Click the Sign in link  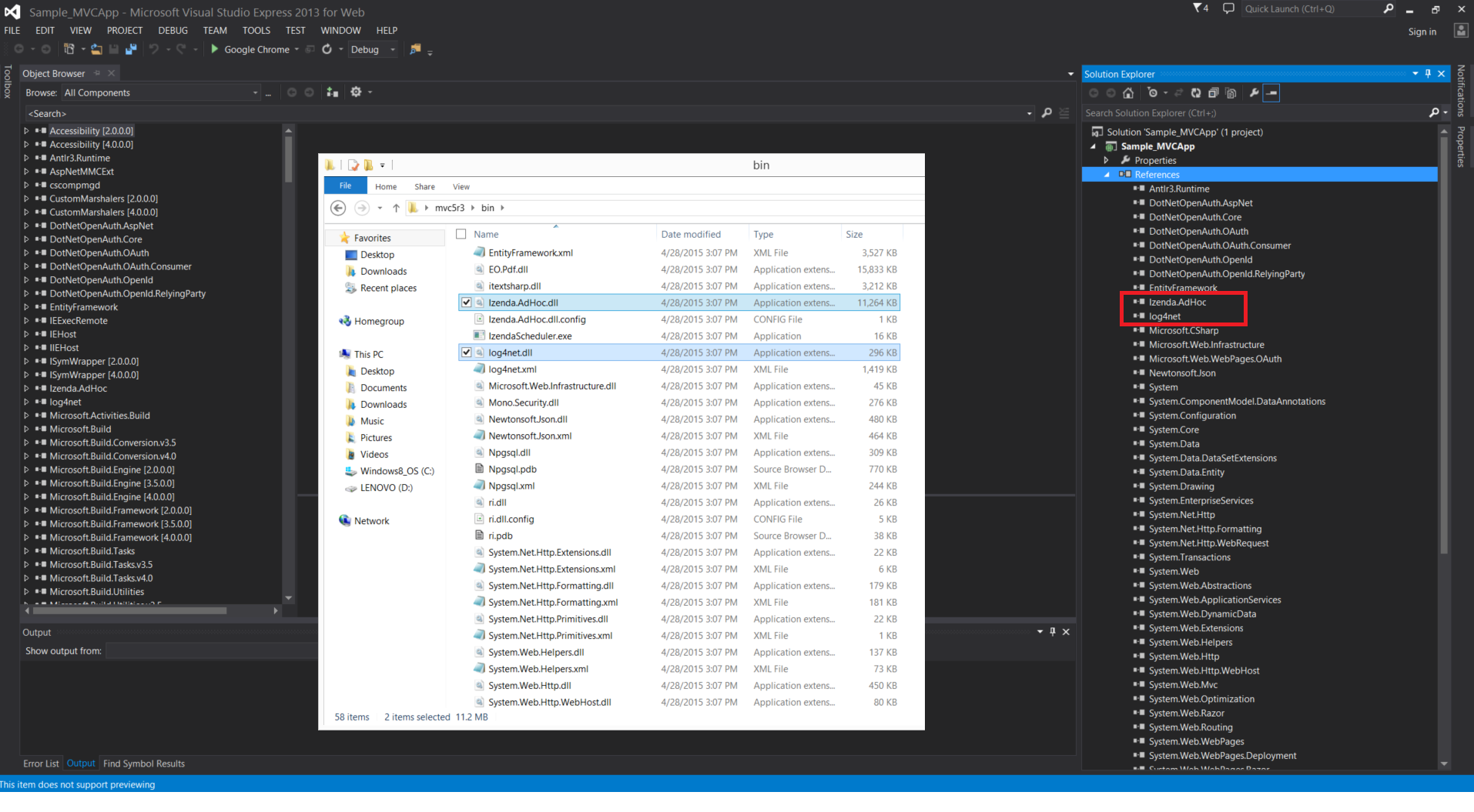(1422, 32)
